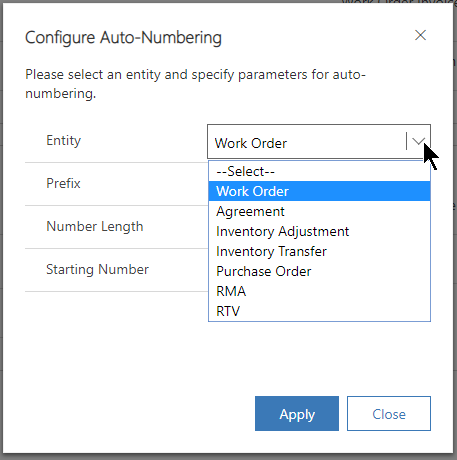Close the dialog with the X icon
Image resolution: width=457 pixels, height=460 pixels.
coord(420,35)
